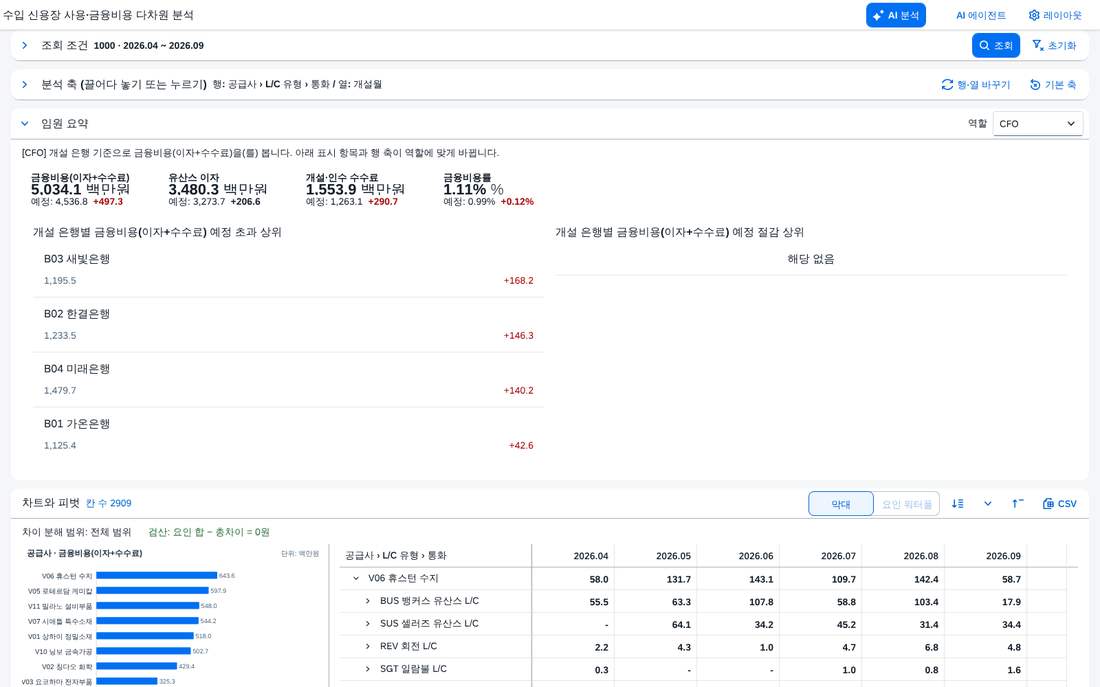The height and width of the screenshot is (687, 1100).
Task: Expand the SGT 일람불 L/C row
Action: [x=368, y=669]
